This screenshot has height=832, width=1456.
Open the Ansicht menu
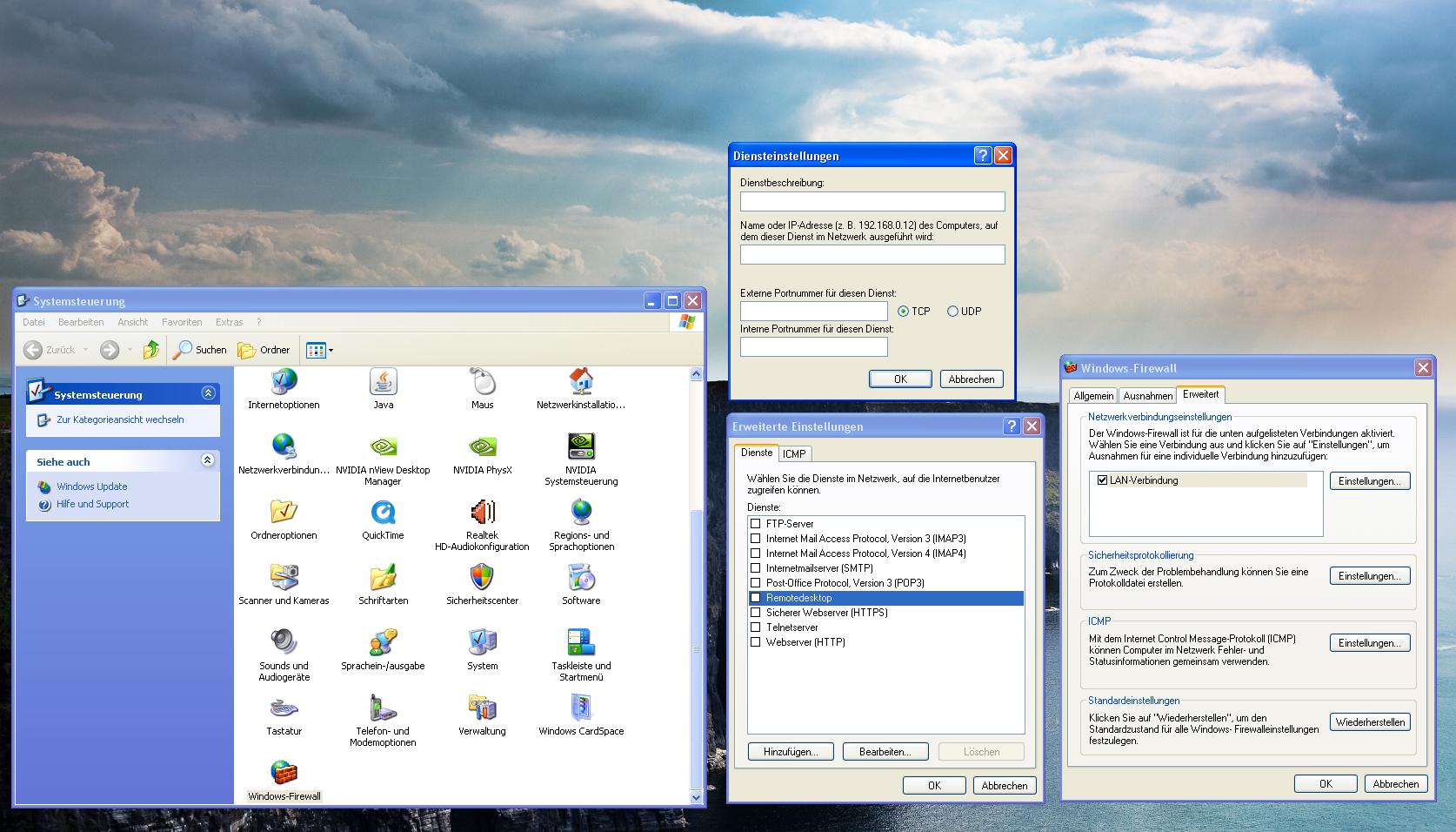click(x=133, y=322)
